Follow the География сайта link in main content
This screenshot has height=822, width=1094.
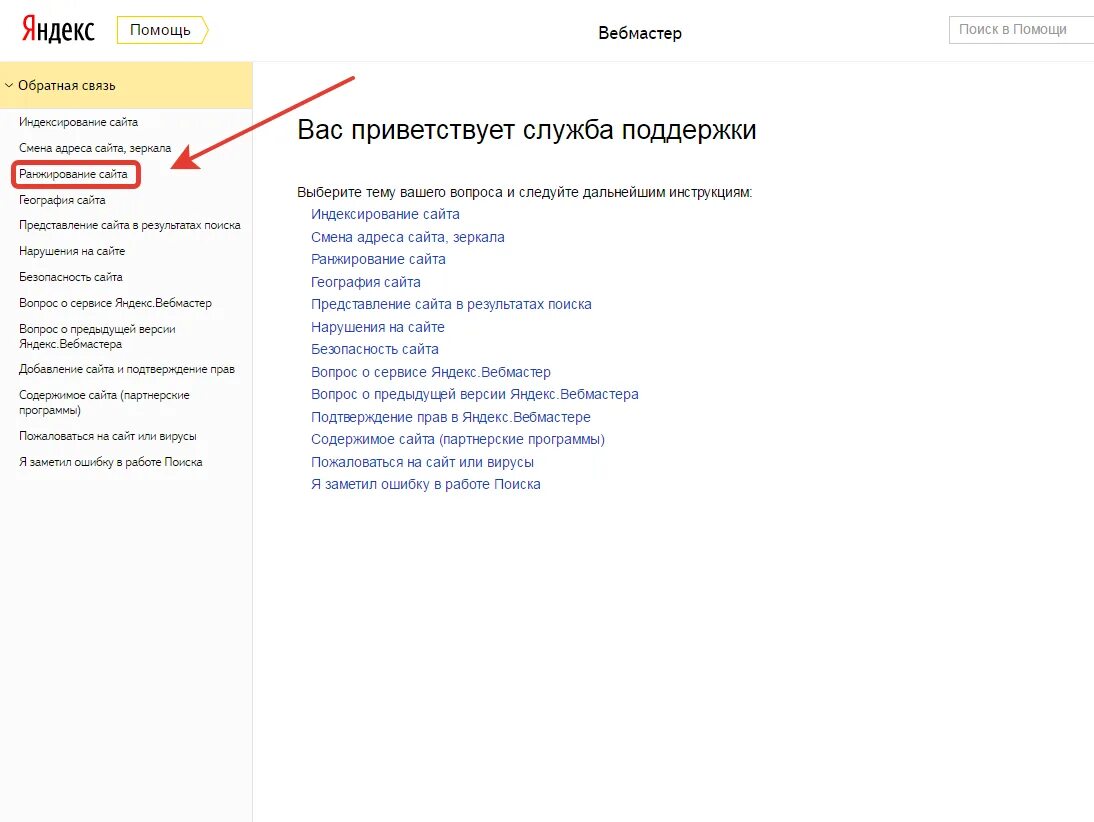click(x=366, y=282)
